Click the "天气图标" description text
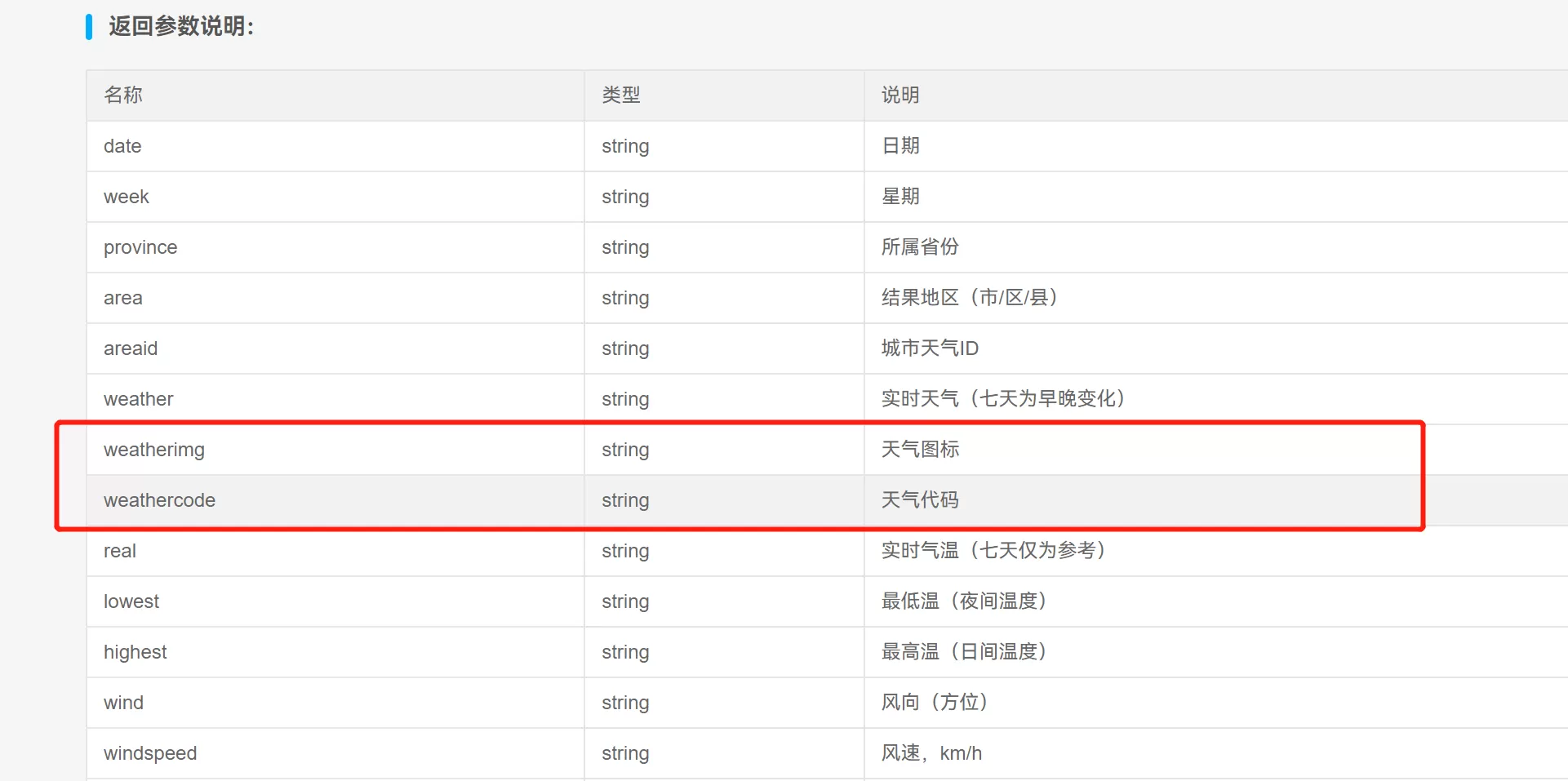Screen dimensions: 1568x781 click(x=920, y=450)
